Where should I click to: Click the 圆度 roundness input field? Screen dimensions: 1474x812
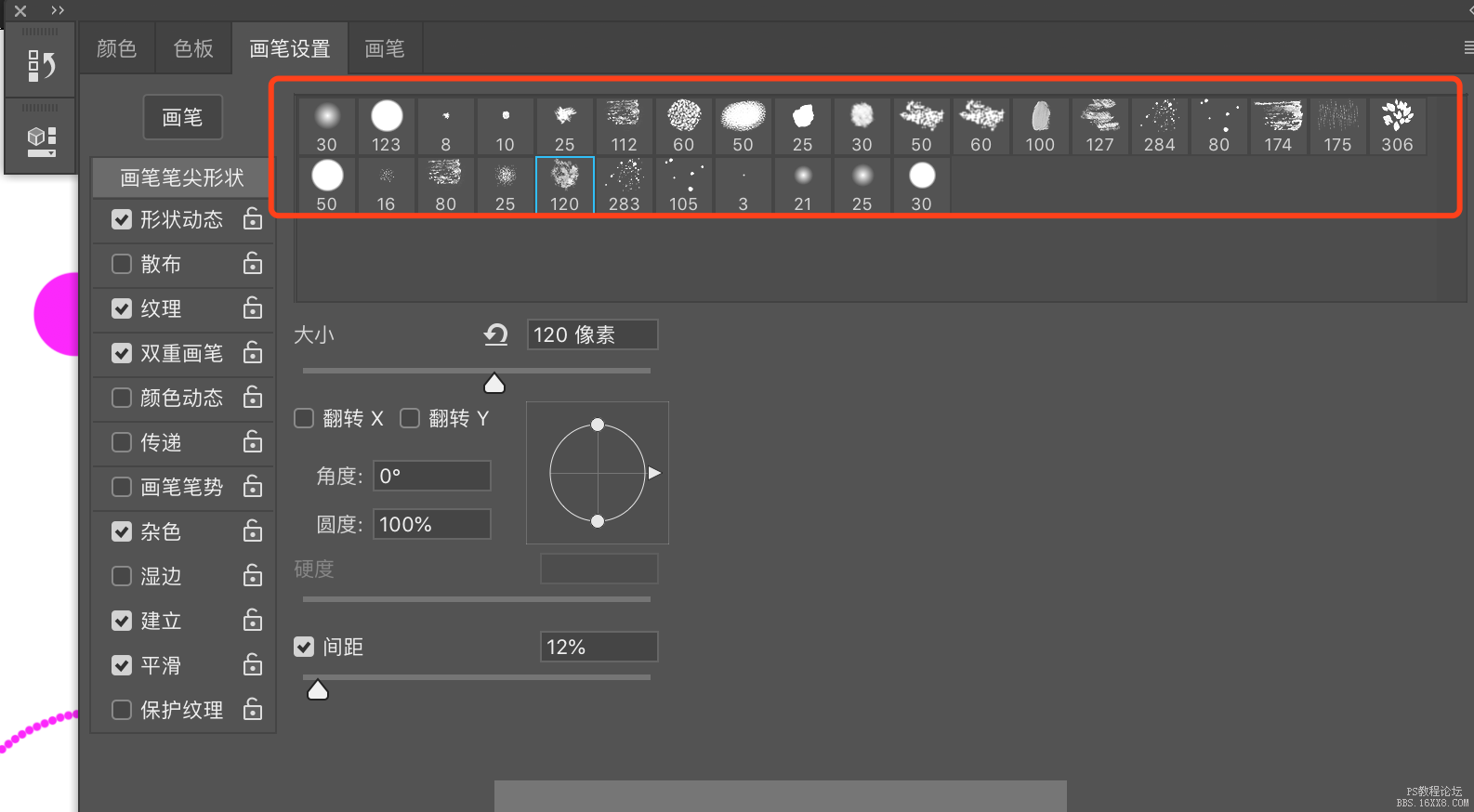(x=432, y=524)
